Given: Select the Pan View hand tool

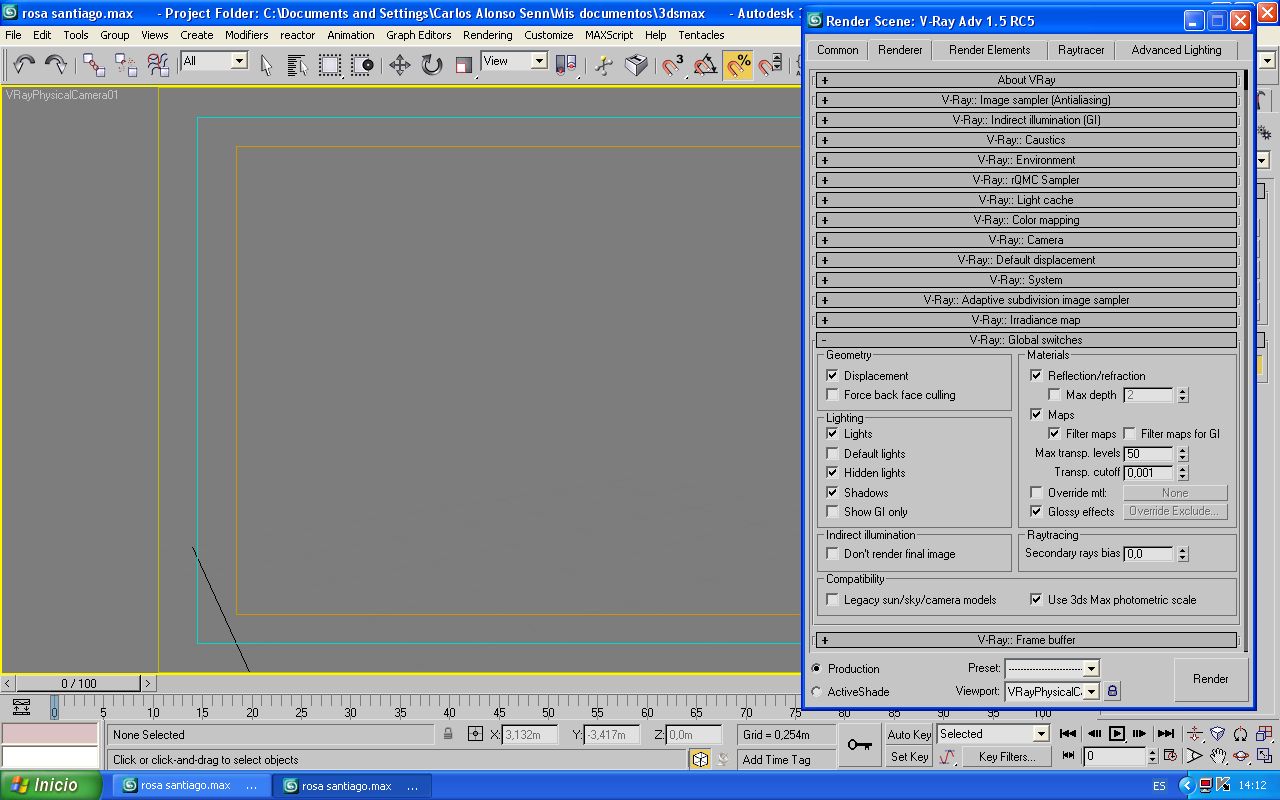Looking at the screenshot, I should tap(1219, 756).
